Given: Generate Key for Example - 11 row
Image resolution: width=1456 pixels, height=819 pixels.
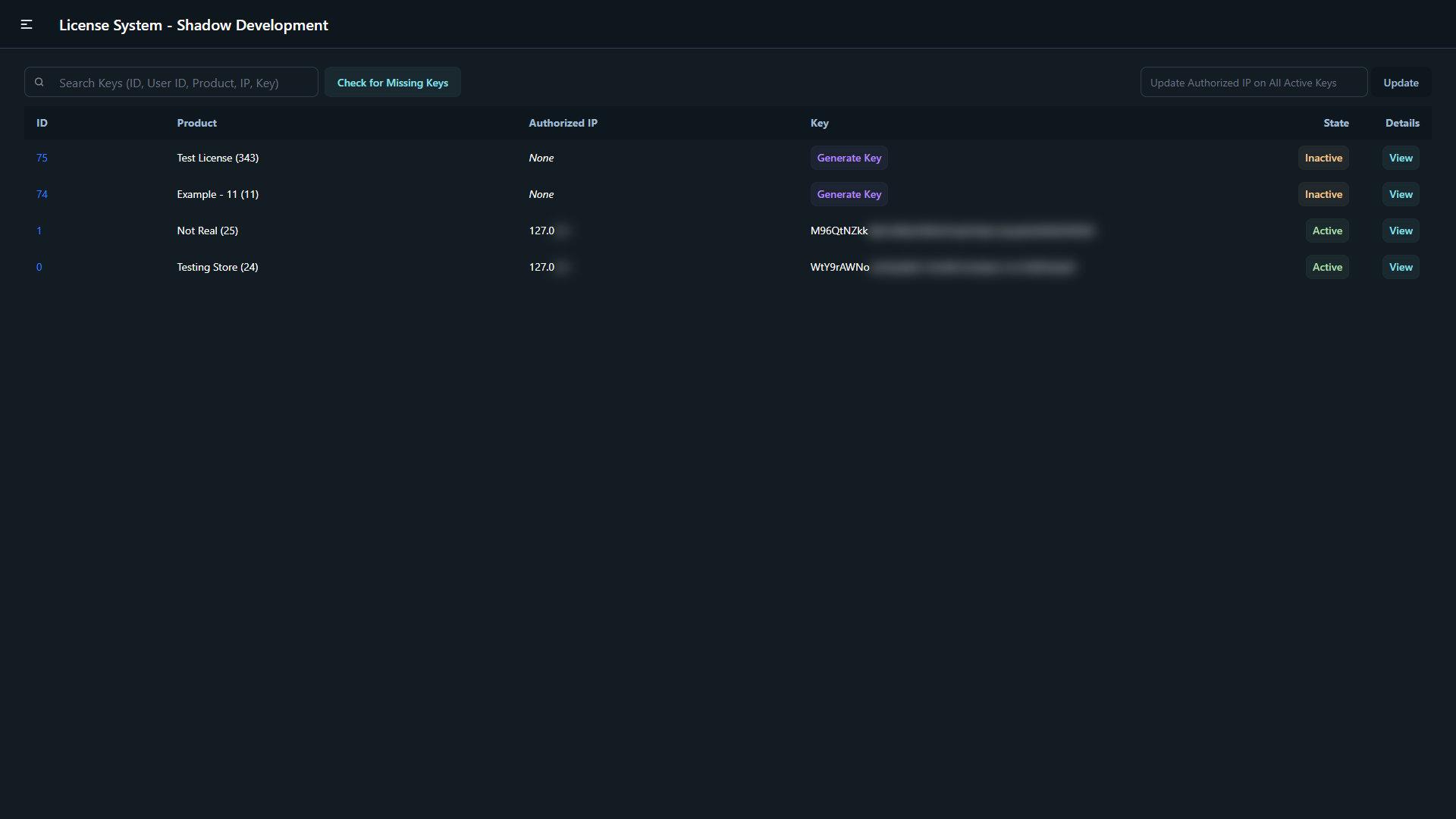Looking at the screenshot, I should [849, 194].
